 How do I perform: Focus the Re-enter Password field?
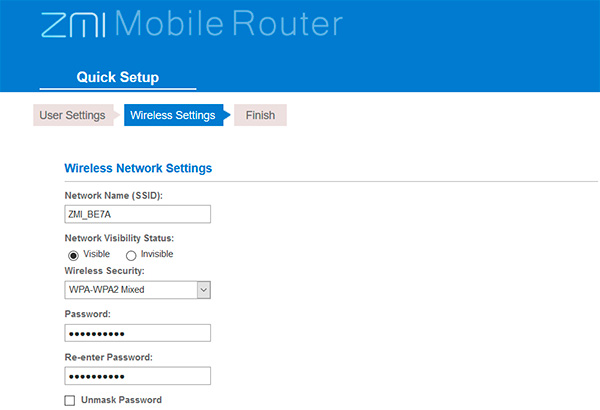(x=137, y=376)
